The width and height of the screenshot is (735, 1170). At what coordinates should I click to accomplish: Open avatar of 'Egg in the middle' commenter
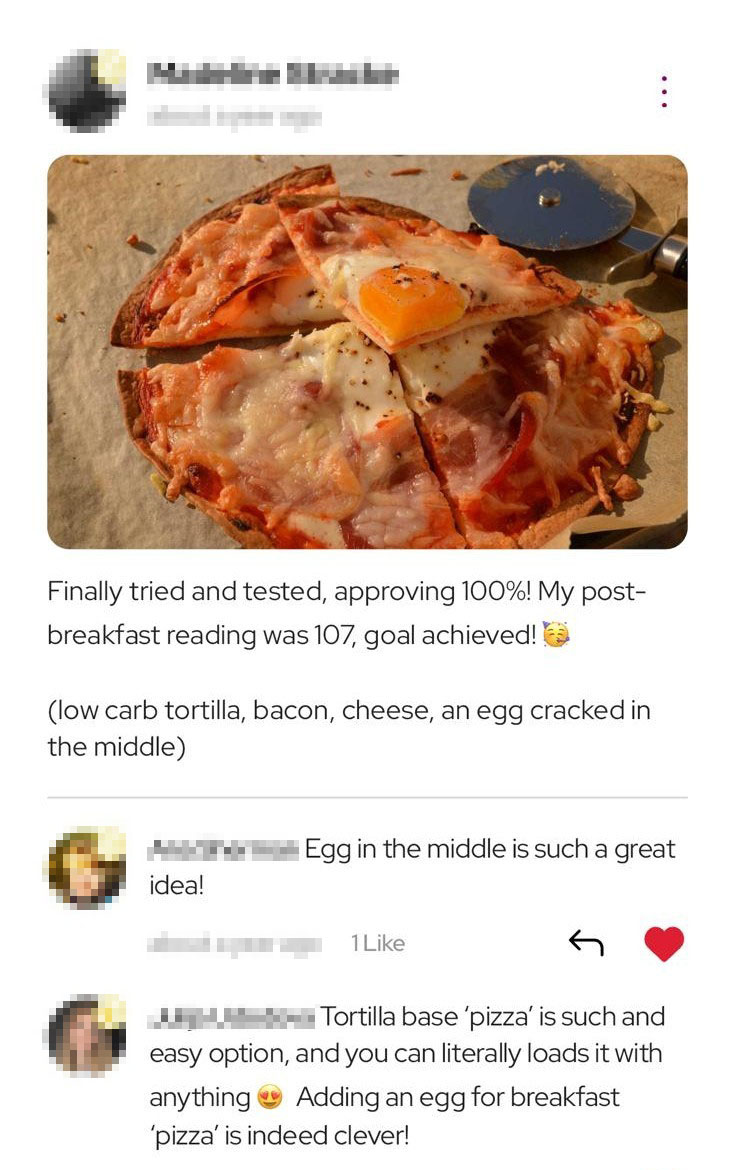(87, 868)
